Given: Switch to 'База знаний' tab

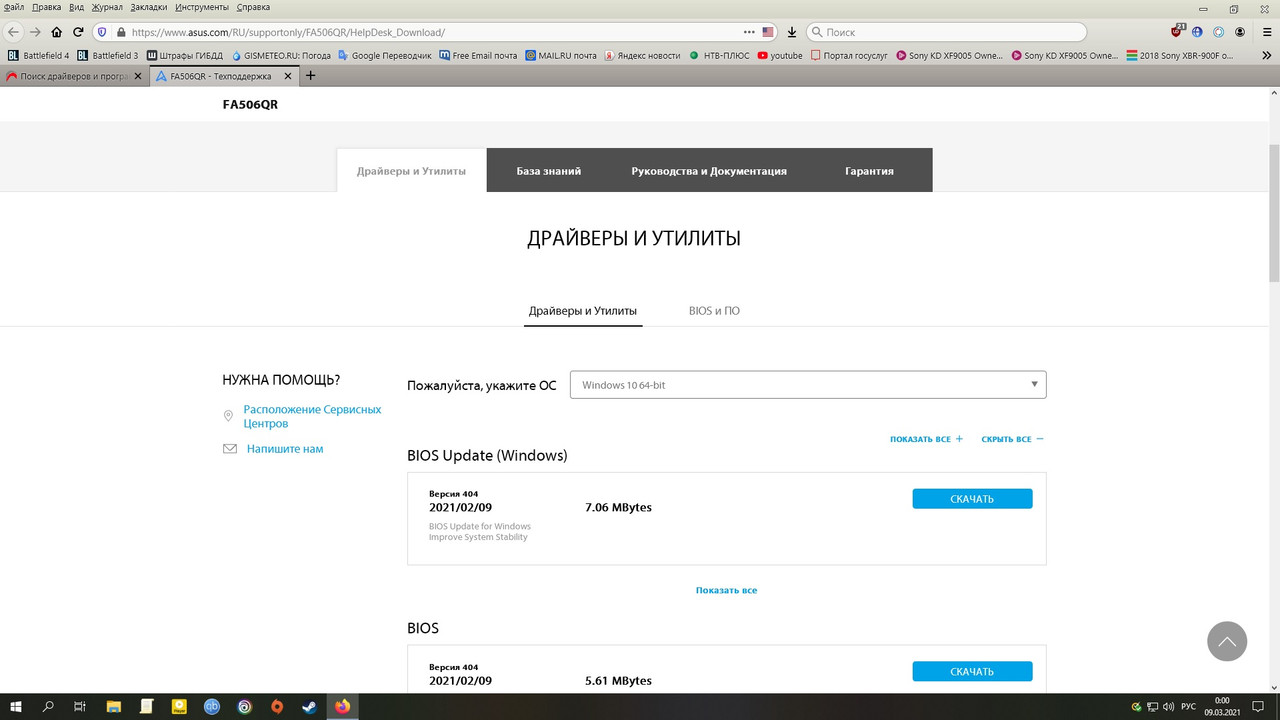Looking at the screenshot, I should coord(548,171).
